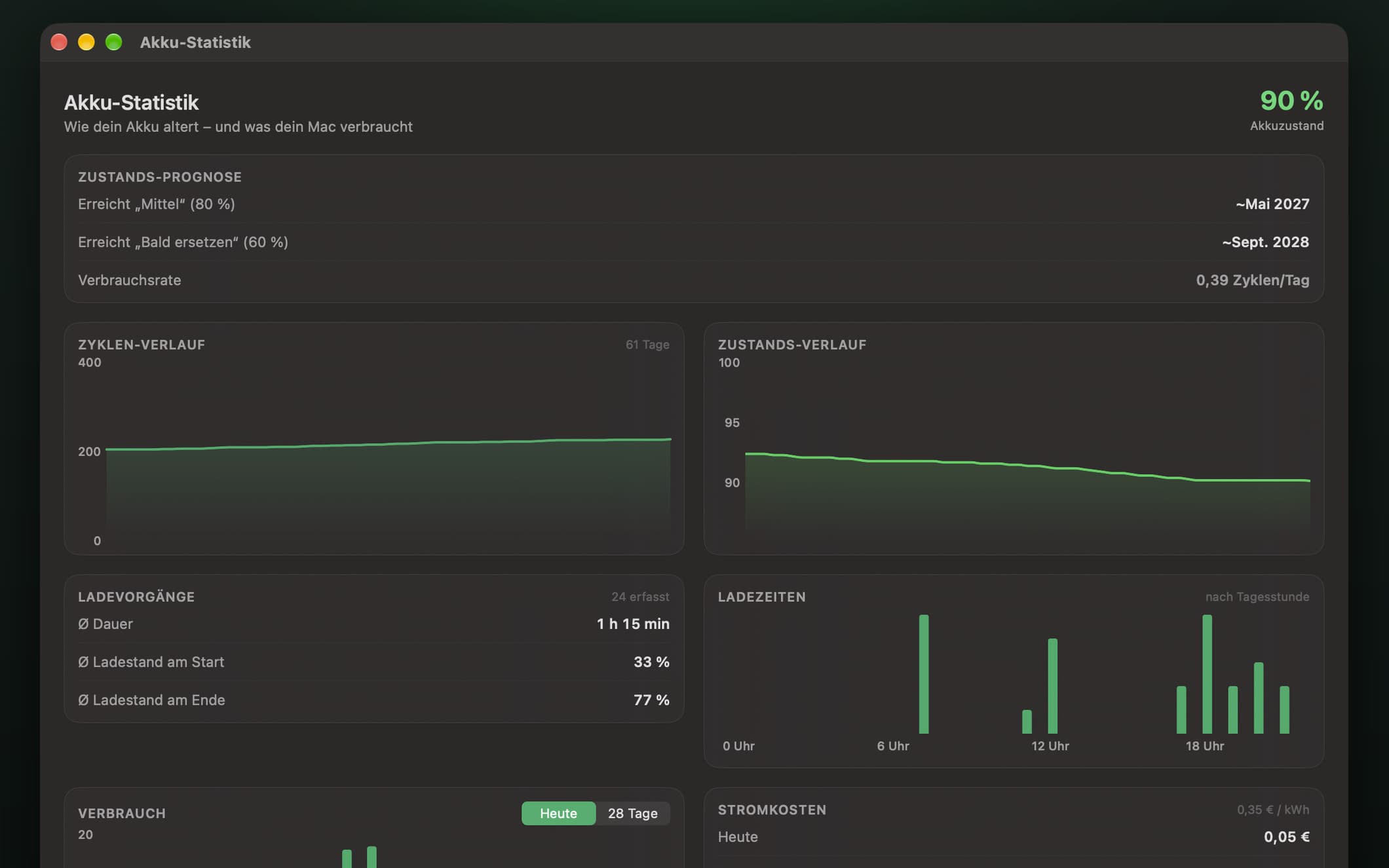The height and width of the screenshot is (868, 1389).
Task: Select the ~Mai 2027 forecast date
Action: [x=1272, y=204]
